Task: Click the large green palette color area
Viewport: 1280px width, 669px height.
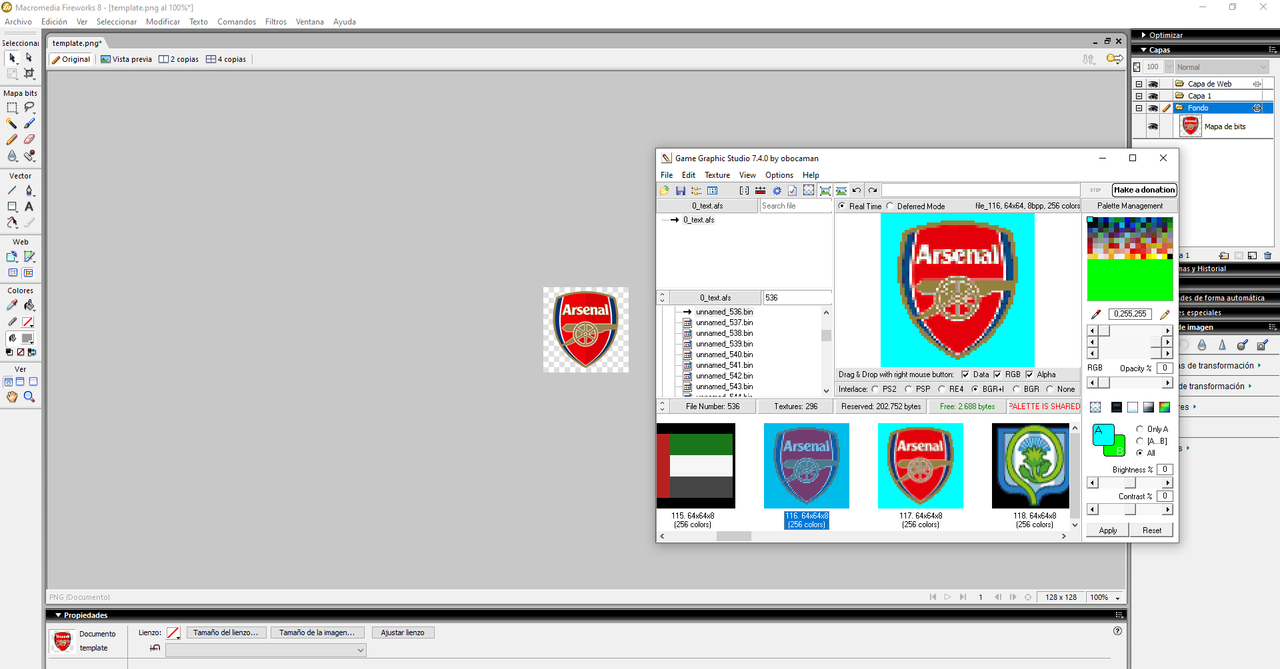Action: (x=1130, y=280)
